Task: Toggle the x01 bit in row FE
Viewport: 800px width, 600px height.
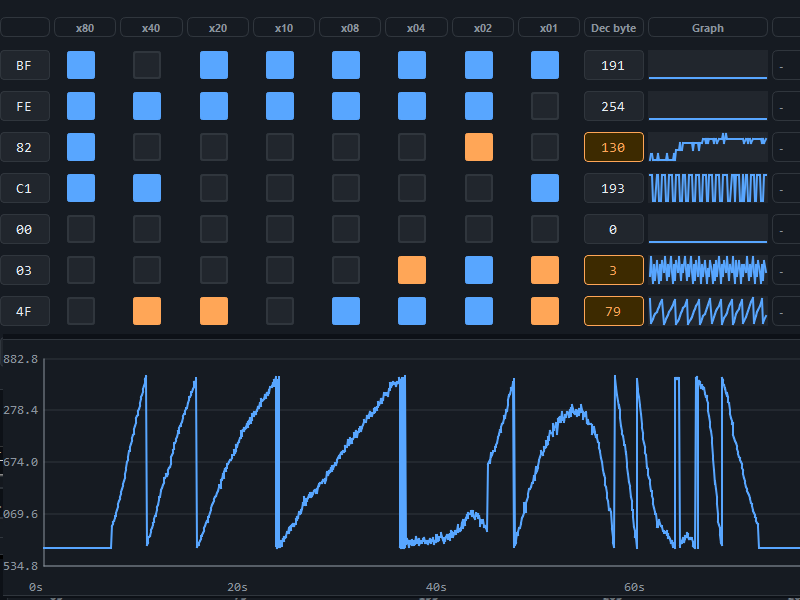Action: click(545, 106)
